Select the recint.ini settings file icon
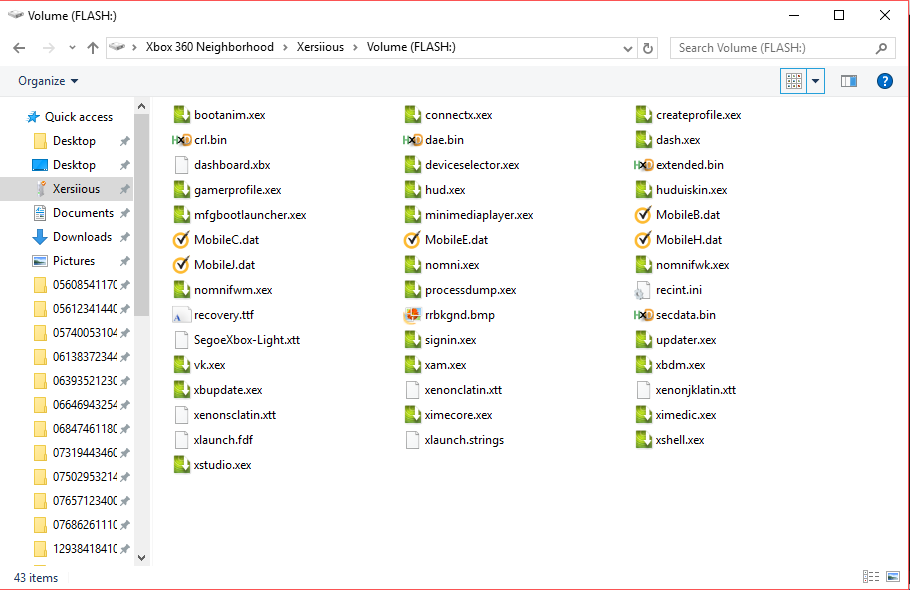910x590 pixels. tap(643, 290)
